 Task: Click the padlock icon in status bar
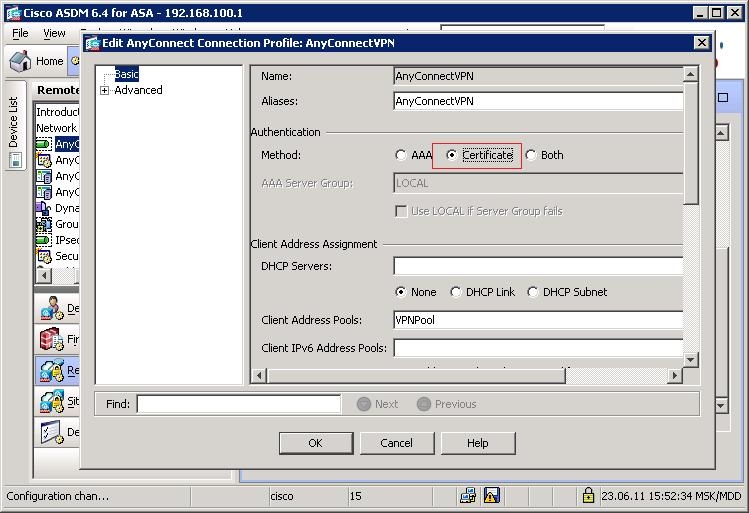point(588,495)
